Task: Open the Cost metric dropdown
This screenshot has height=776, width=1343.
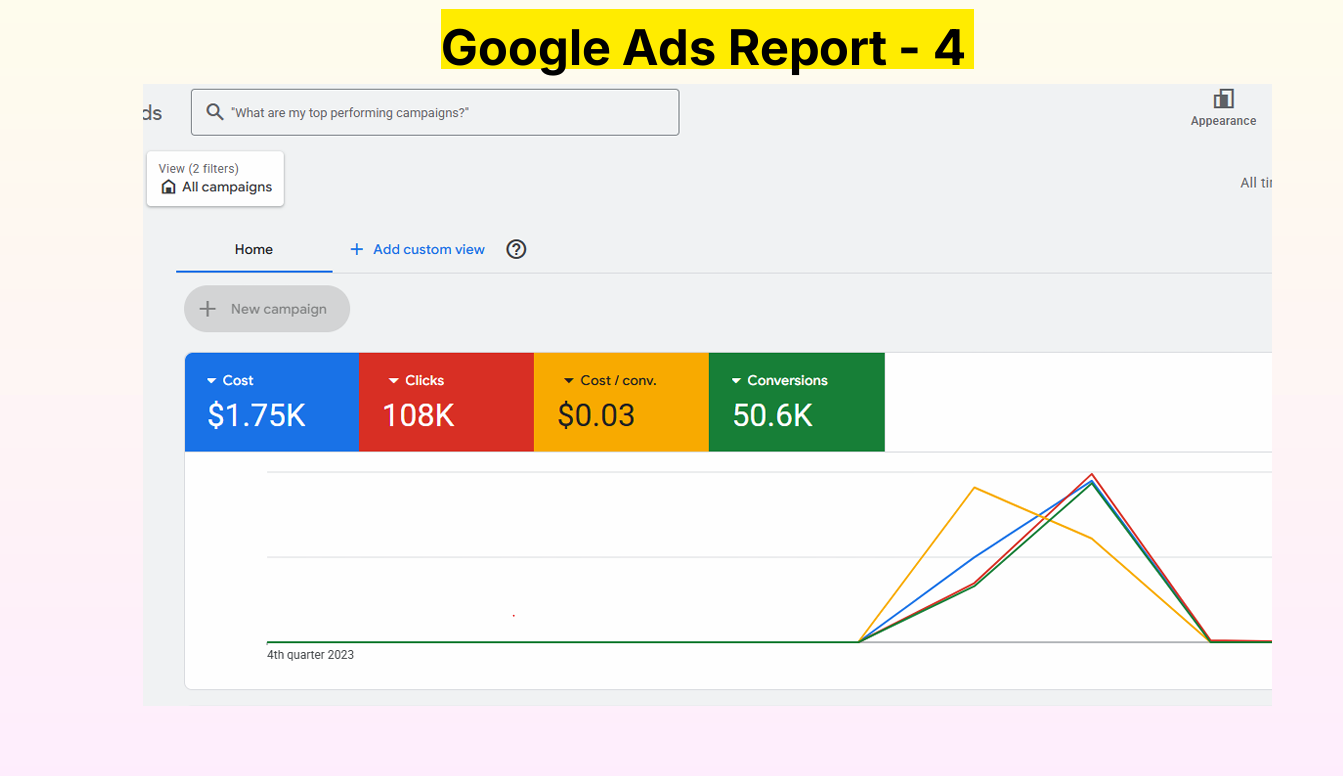Action: [x=212, y=381]
